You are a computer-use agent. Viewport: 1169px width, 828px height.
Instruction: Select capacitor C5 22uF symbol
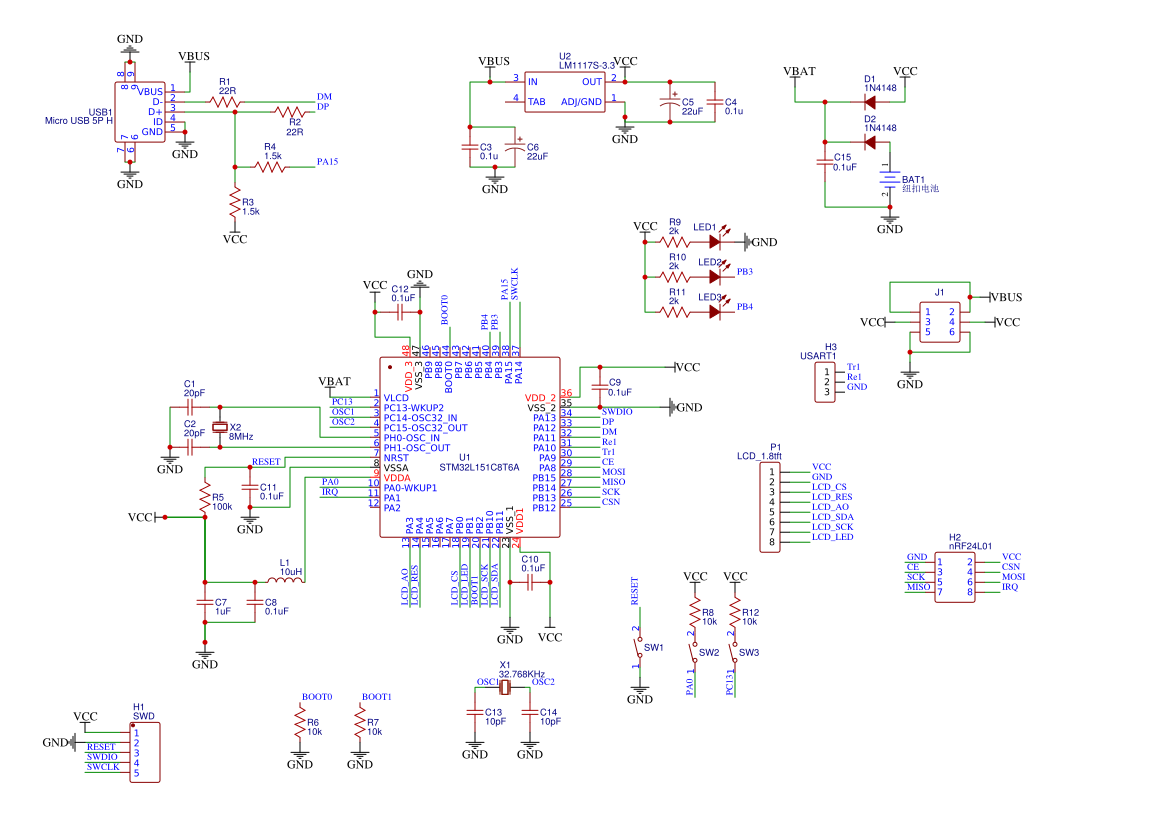tap(670, 102)
